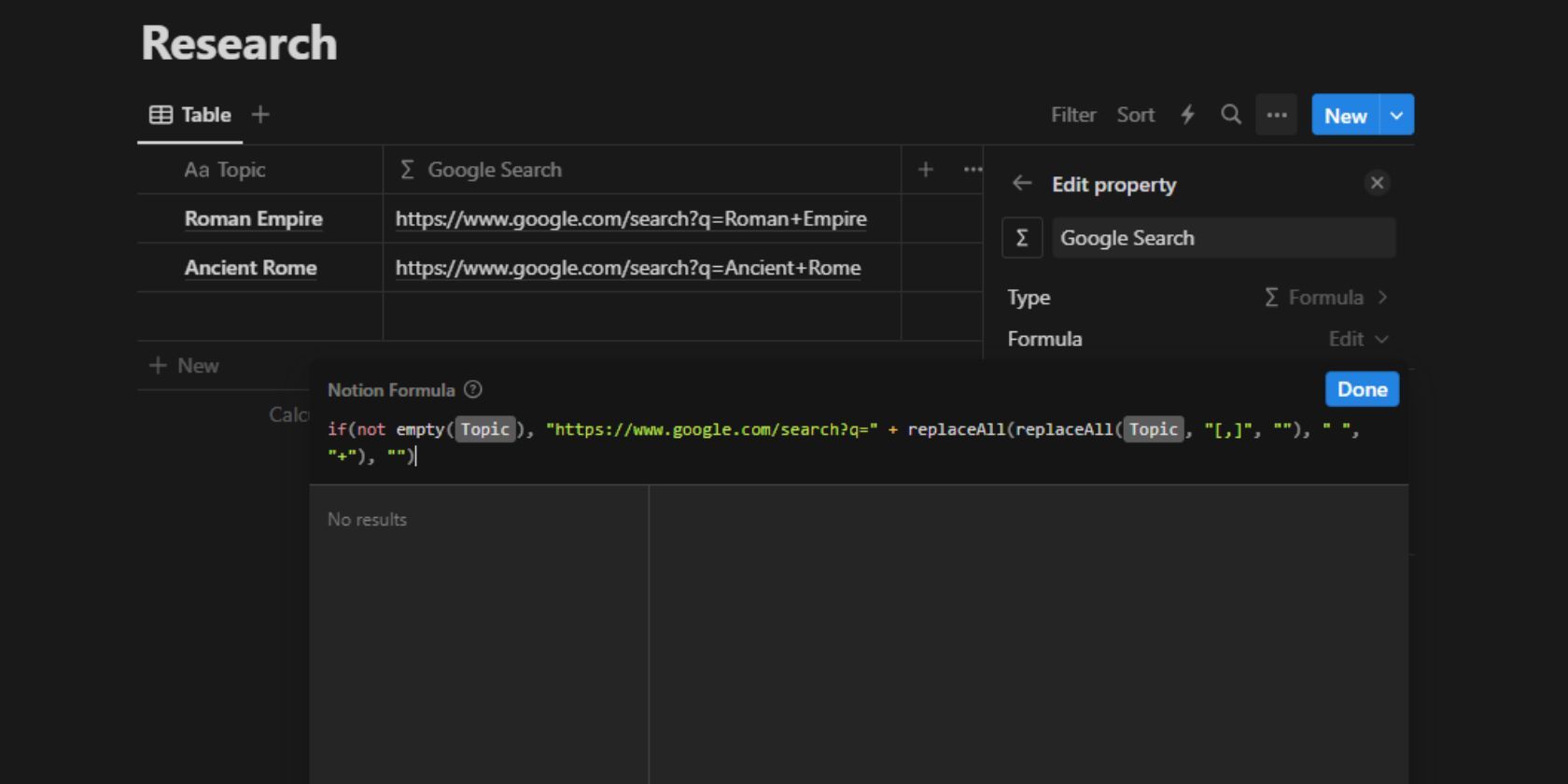Open the Sort menu
This screenshot has width=1568, height=784.
[x=1135, y=115]
